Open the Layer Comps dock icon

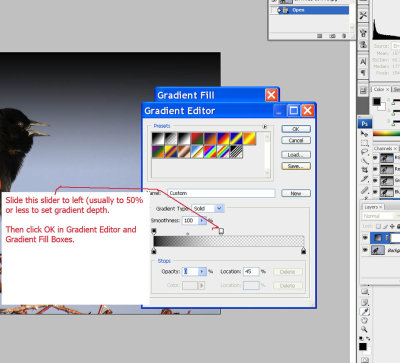click(363, 90)
